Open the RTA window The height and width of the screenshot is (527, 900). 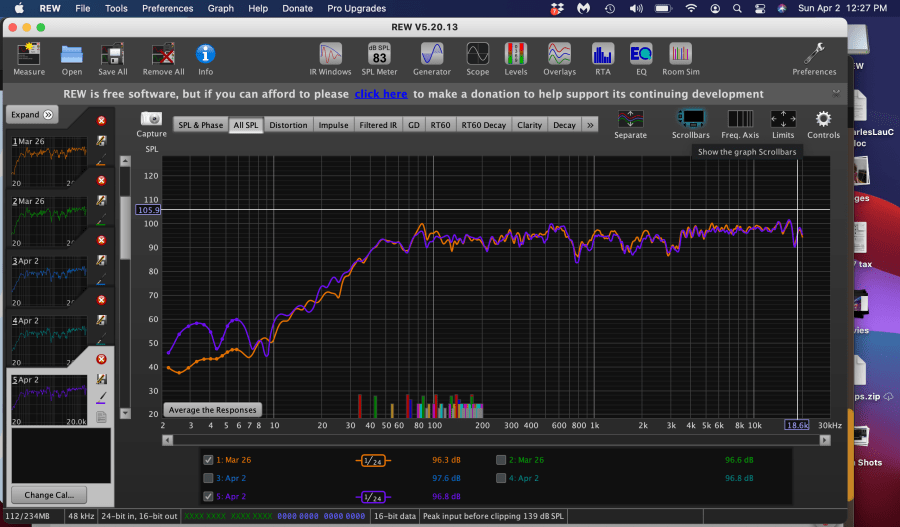coord(603,59)
